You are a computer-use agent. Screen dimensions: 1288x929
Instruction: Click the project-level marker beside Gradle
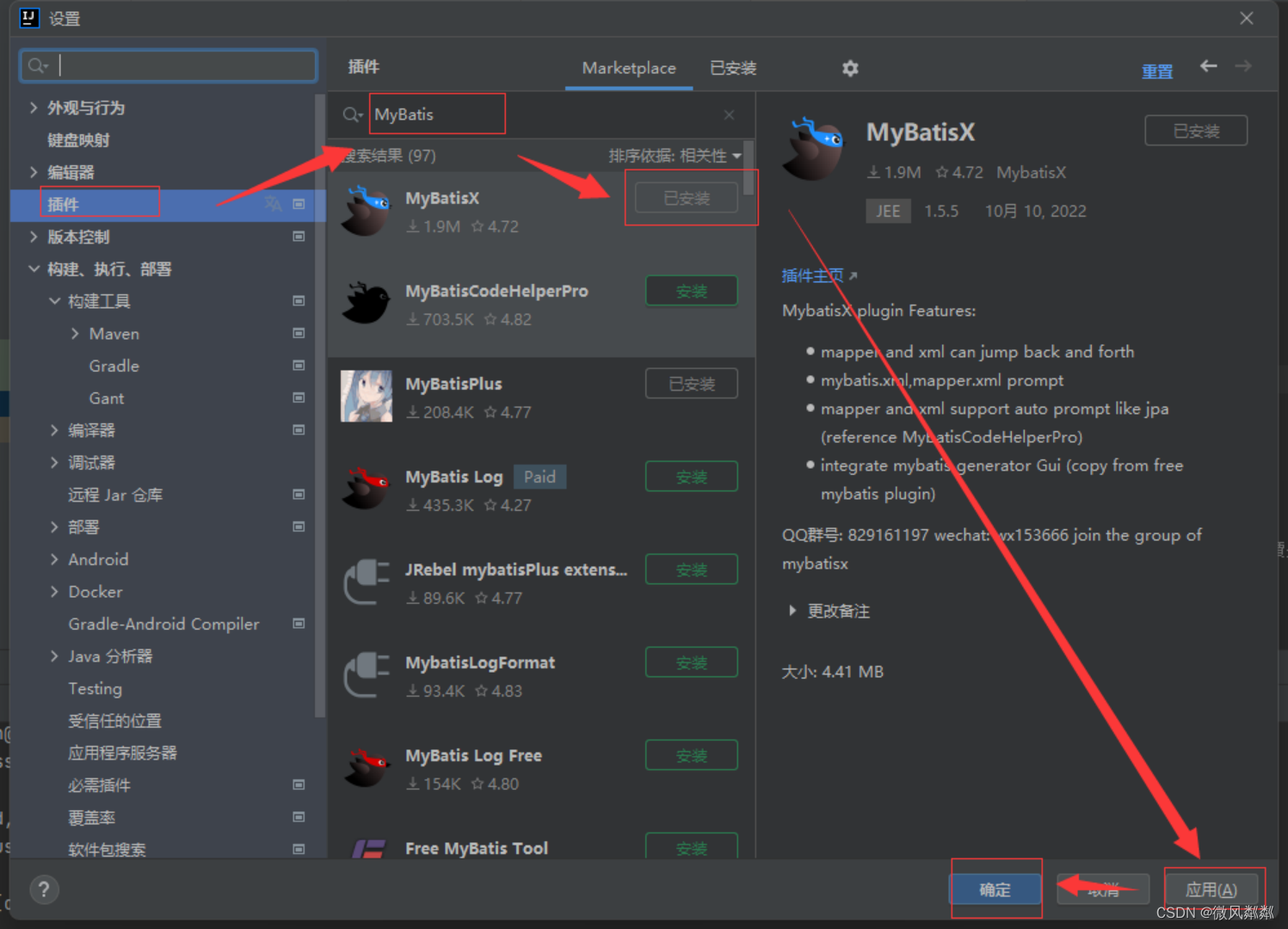click(x=299, y=366)
